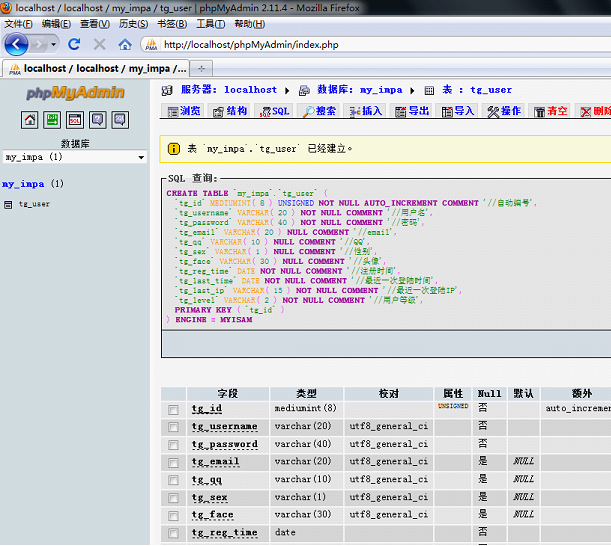Image resolution: width=611 pixels, height=546 pixels.
Task: Click the my_impa database link in sidebar
Action: 23,184
